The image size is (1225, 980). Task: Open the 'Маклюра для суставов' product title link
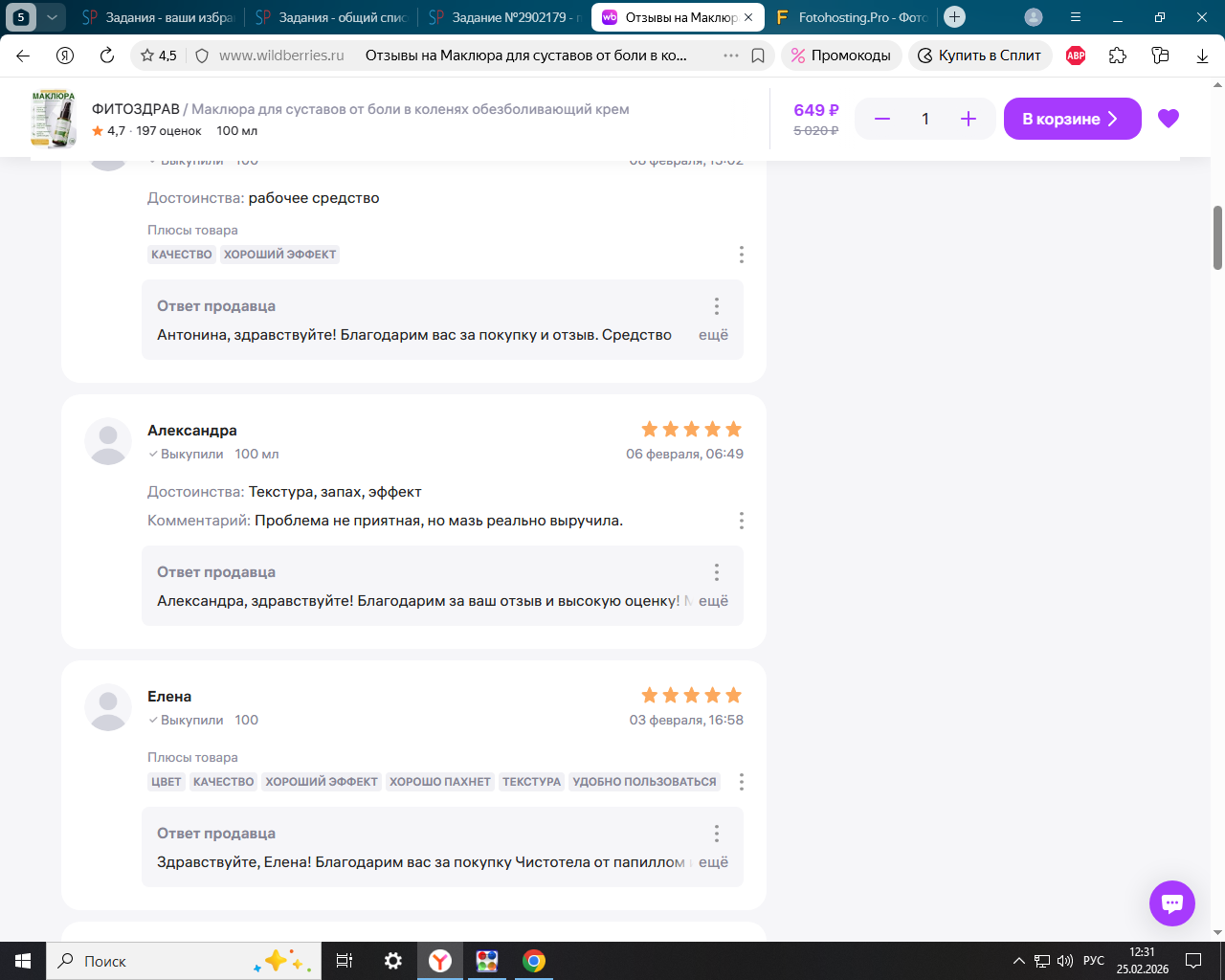[x=411, y=109]
